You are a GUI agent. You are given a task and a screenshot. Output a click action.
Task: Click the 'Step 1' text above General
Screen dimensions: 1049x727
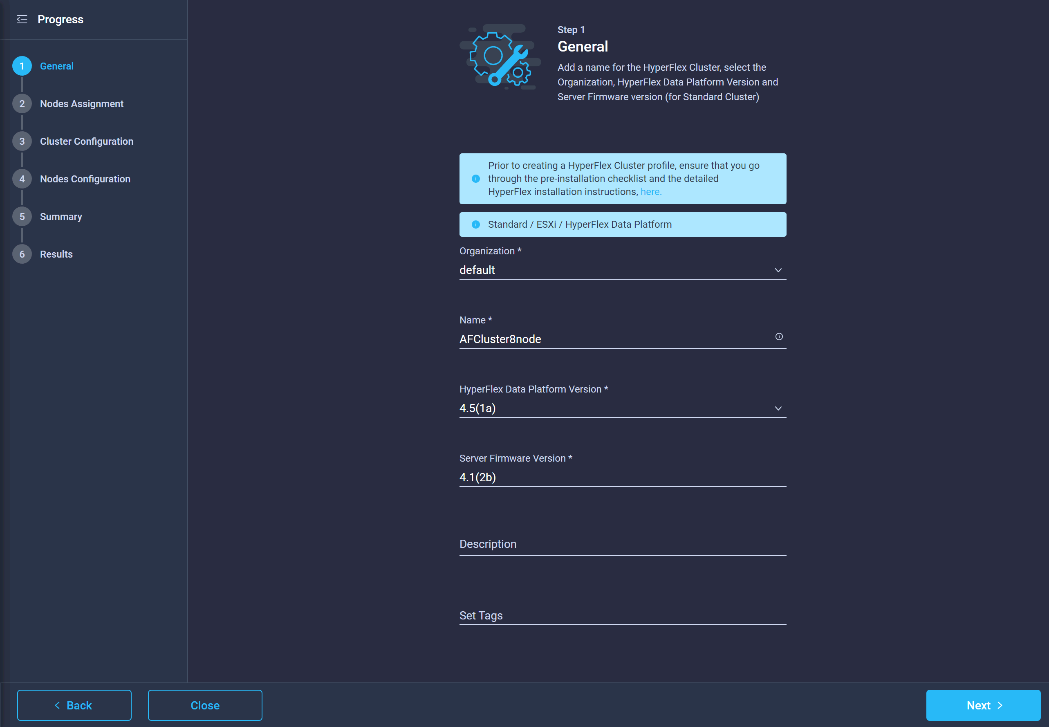point(571,29)
